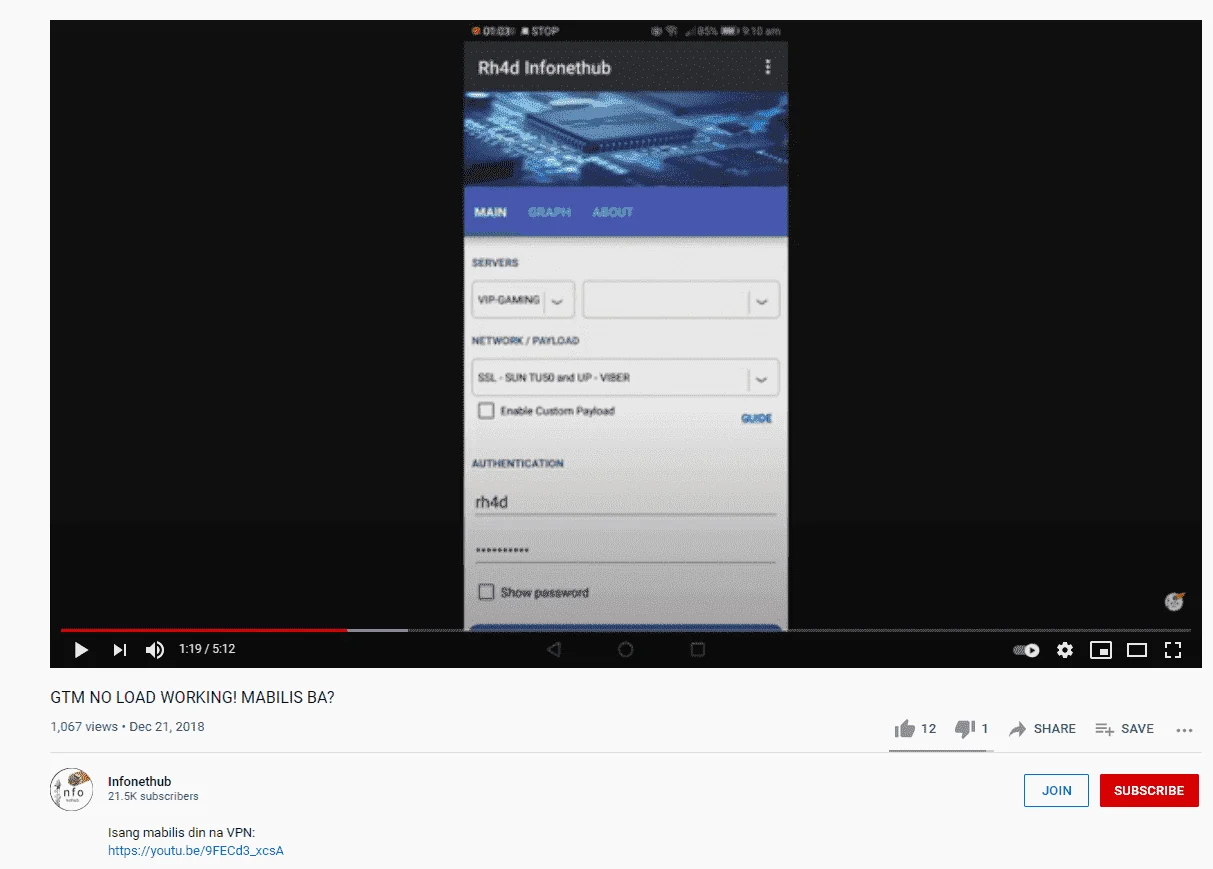Subscribe to Infonethub
The image size is (1213, 869).
point(1149,790)
